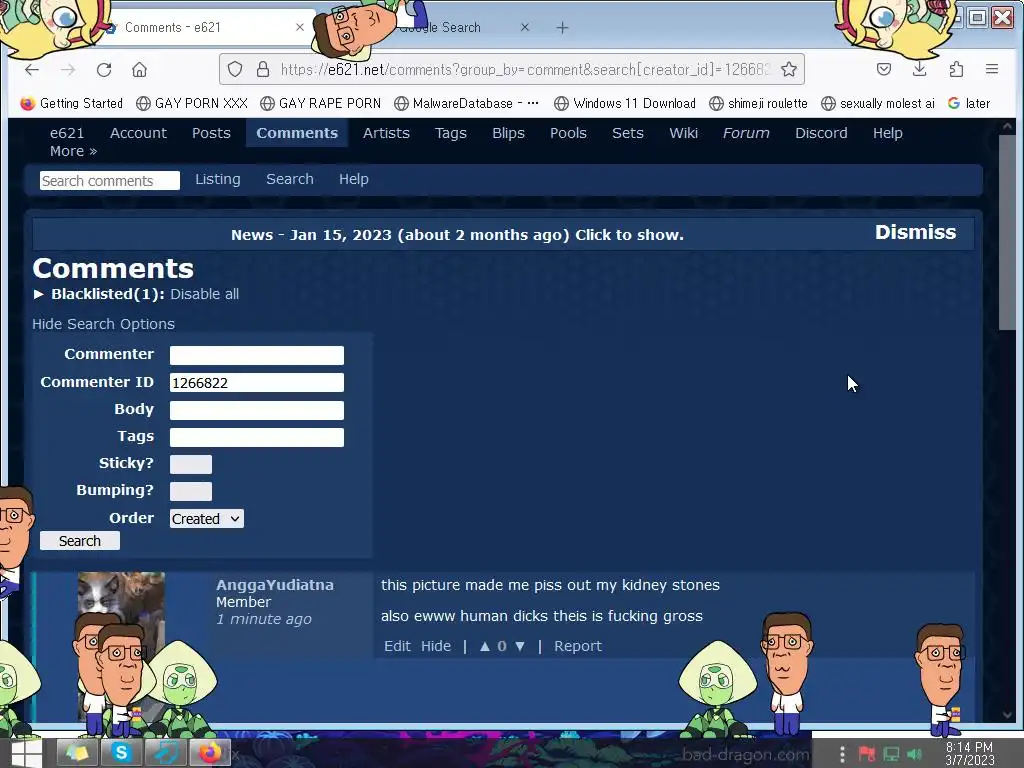Open the Getting Started bookmark
This screenshot has height=768, width=1024.
click(72, 103)
